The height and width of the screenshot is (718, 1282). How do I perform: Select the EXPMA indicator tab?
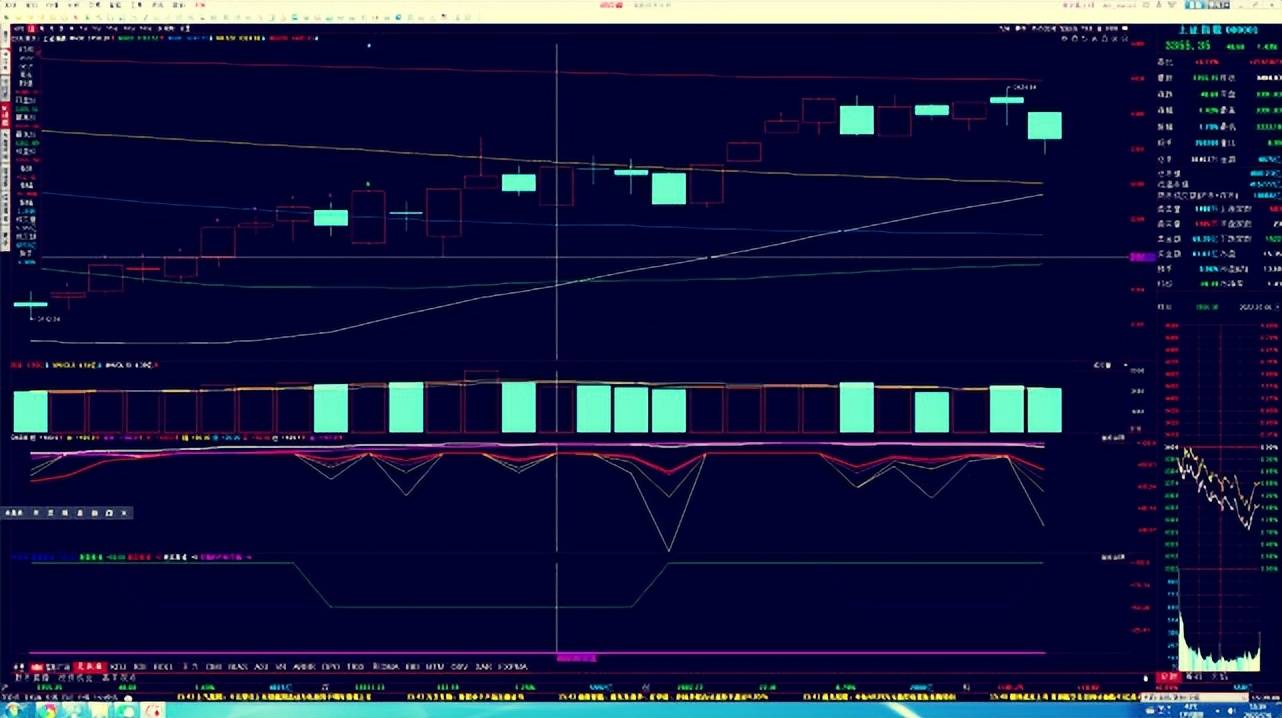(512, 666)
